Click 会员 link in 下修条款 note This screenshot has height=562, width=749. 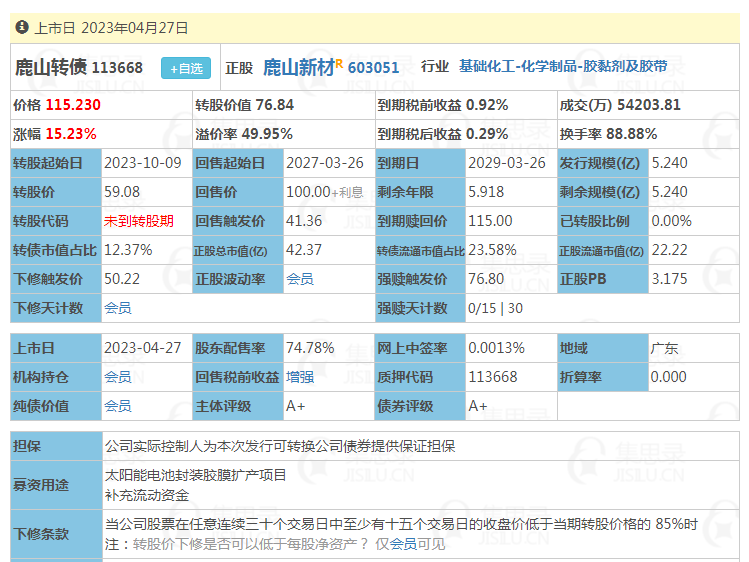[x=403, y=544]
